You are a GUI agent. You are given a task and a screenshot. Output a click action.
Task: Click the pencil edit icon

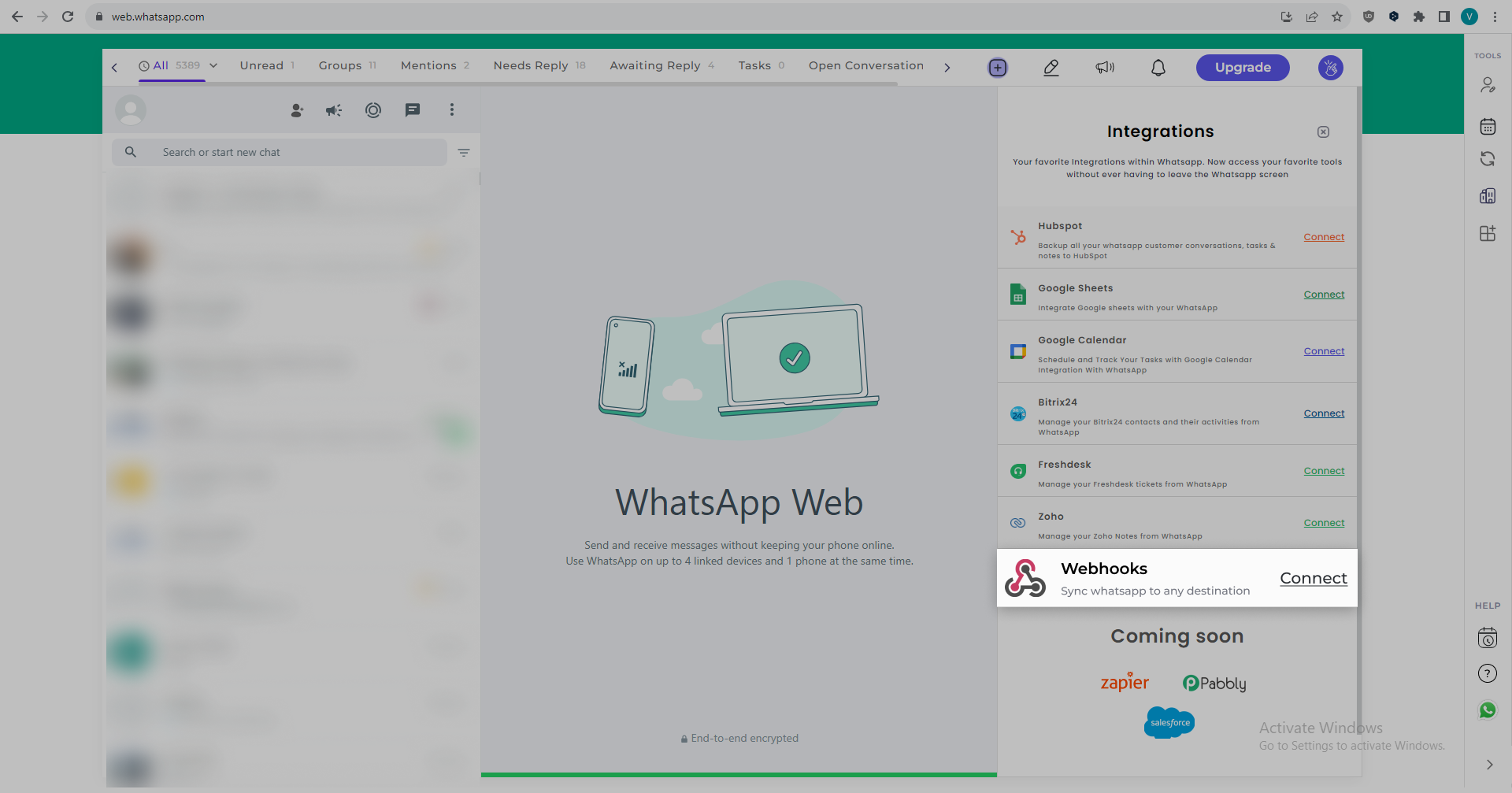(x=1051, y=68)
